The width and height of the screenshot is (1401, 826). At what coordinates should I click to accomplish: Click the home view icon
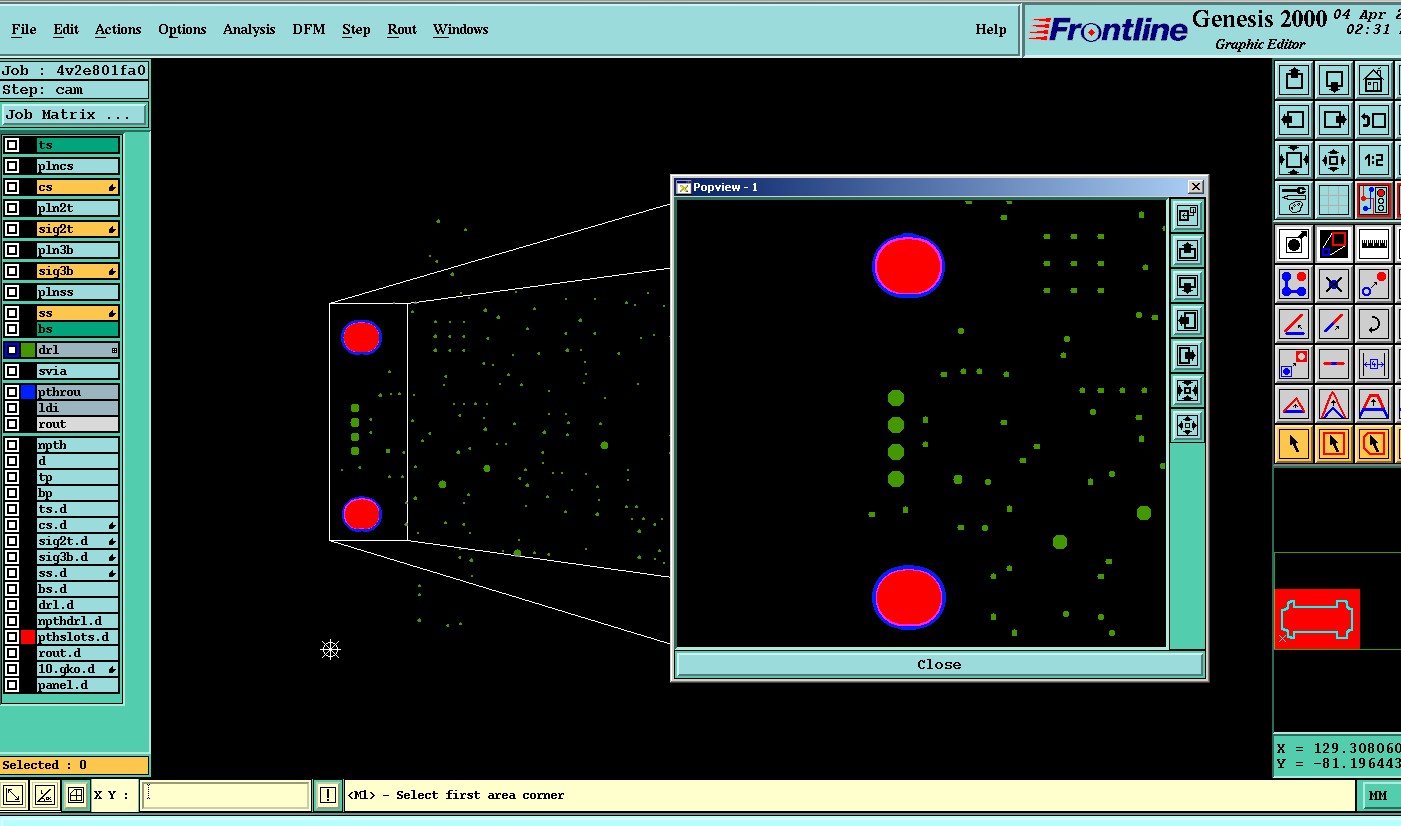[1374, 80]
